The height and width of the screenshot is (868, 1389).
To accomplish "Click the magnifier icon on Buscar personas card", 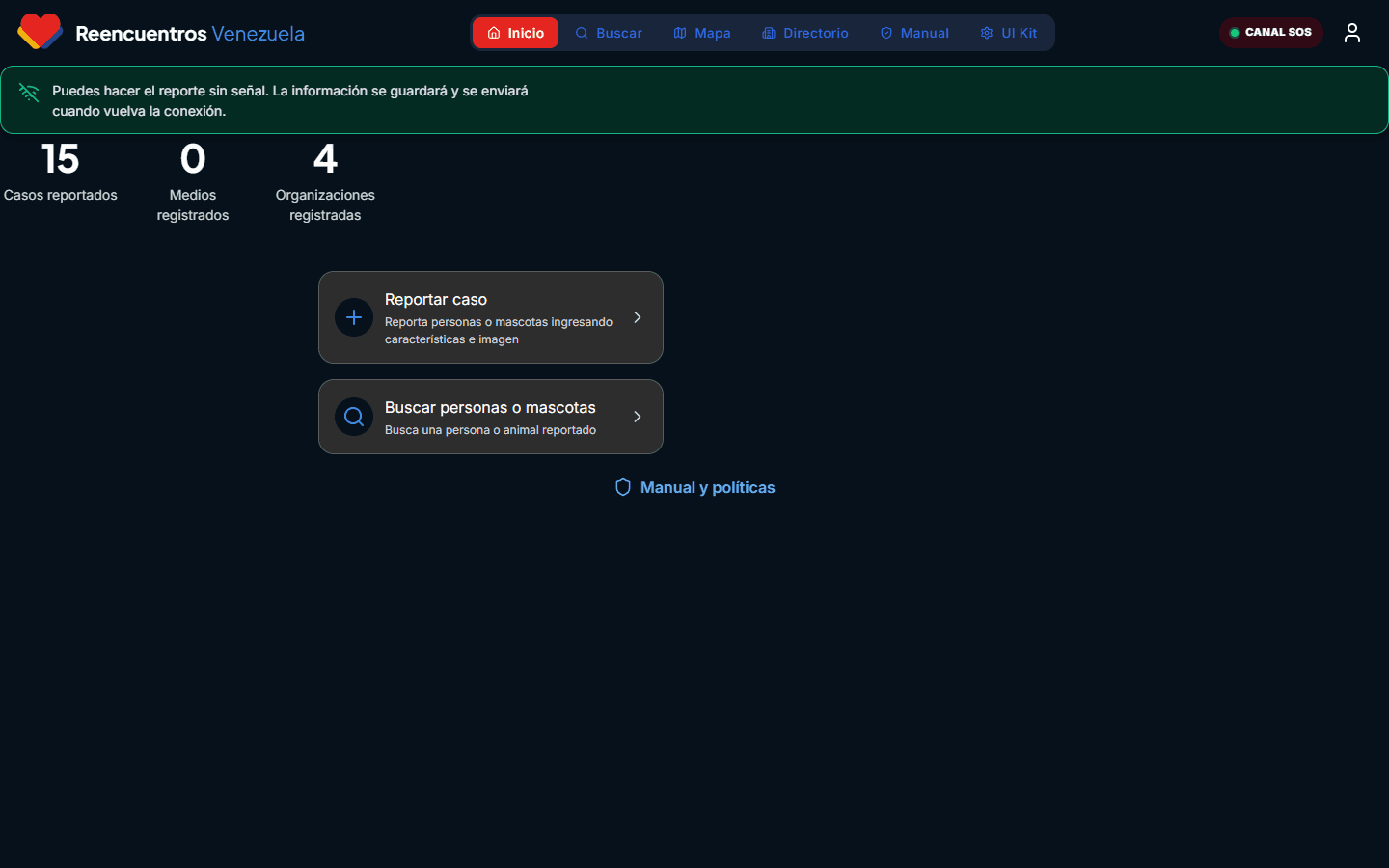I will click(x=354, y=417).
